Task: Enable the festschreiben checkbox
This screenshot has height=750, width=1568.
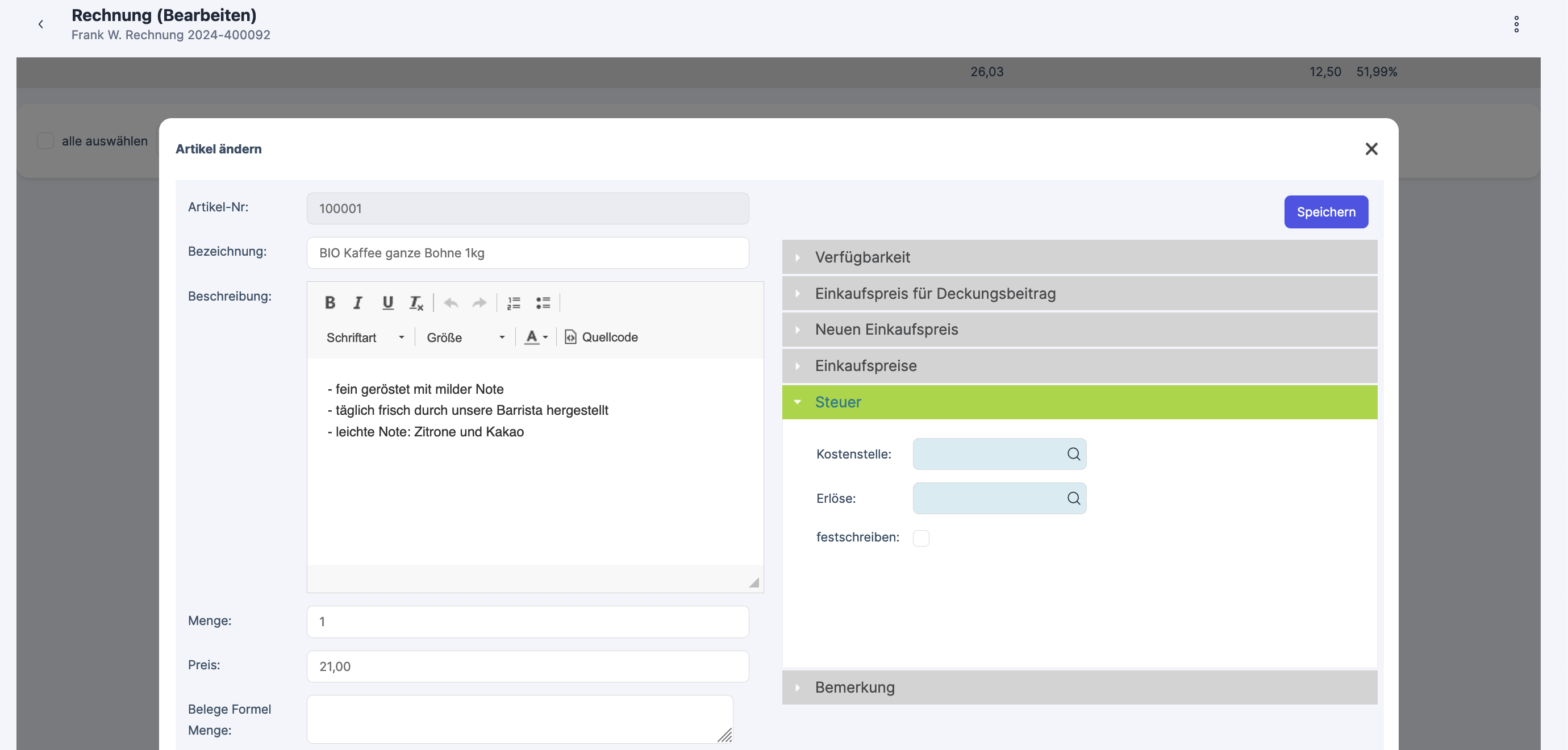Action: (x=921, y=538)
